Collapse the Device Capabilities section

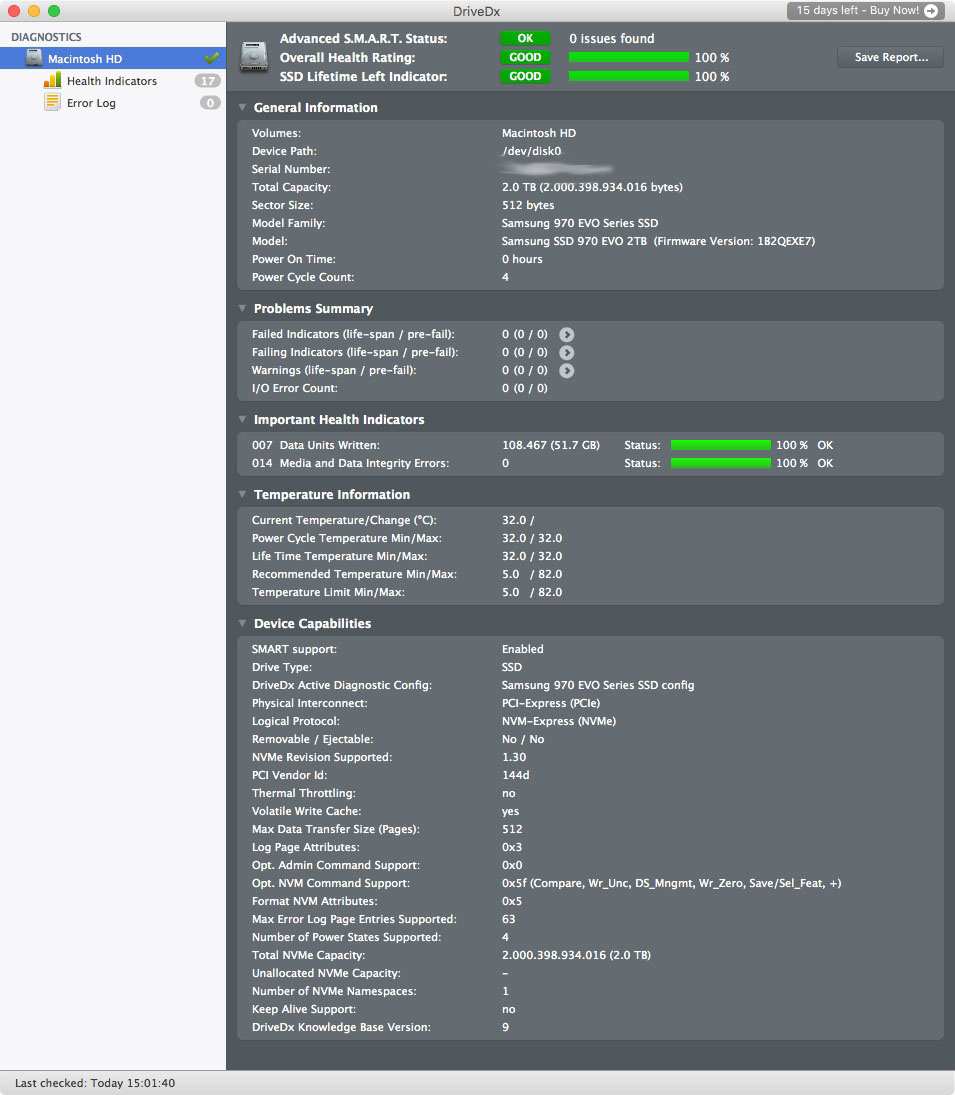point(242,624)
